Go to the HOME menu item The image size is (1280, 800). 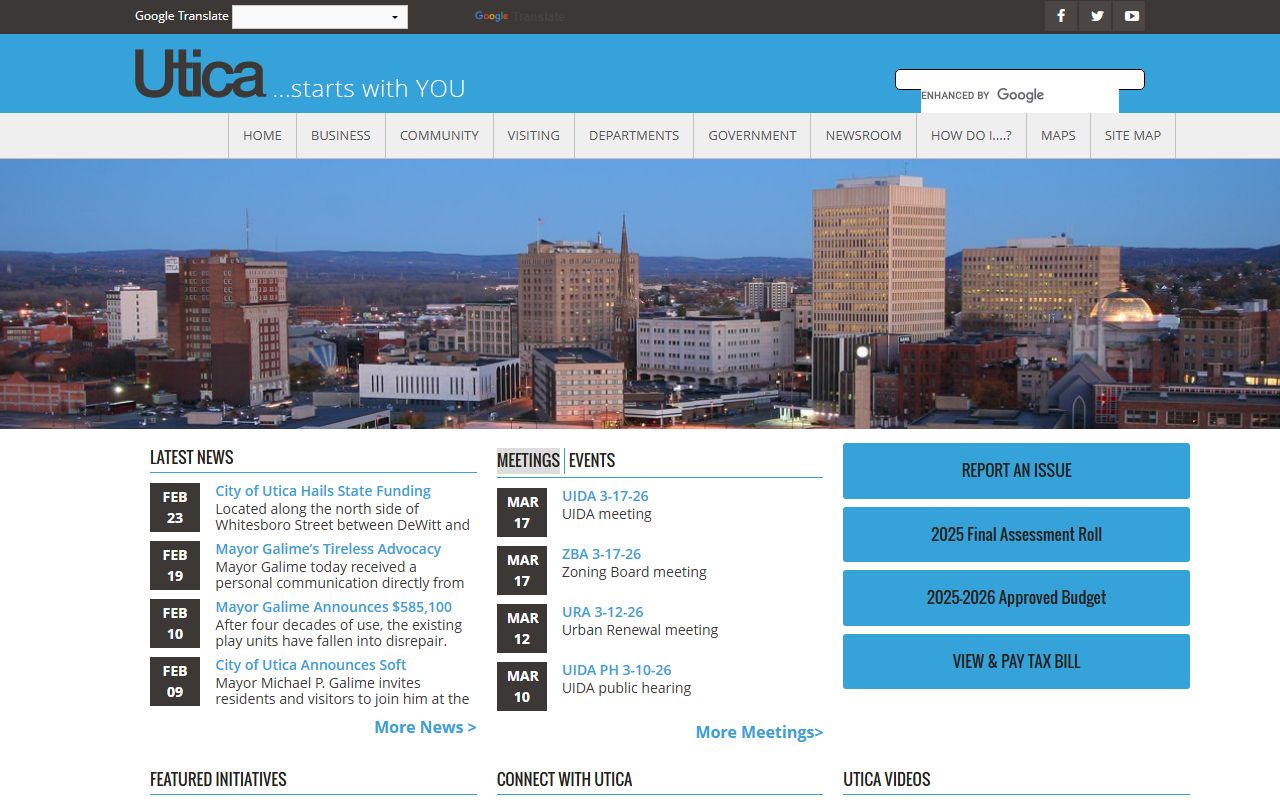262,136
